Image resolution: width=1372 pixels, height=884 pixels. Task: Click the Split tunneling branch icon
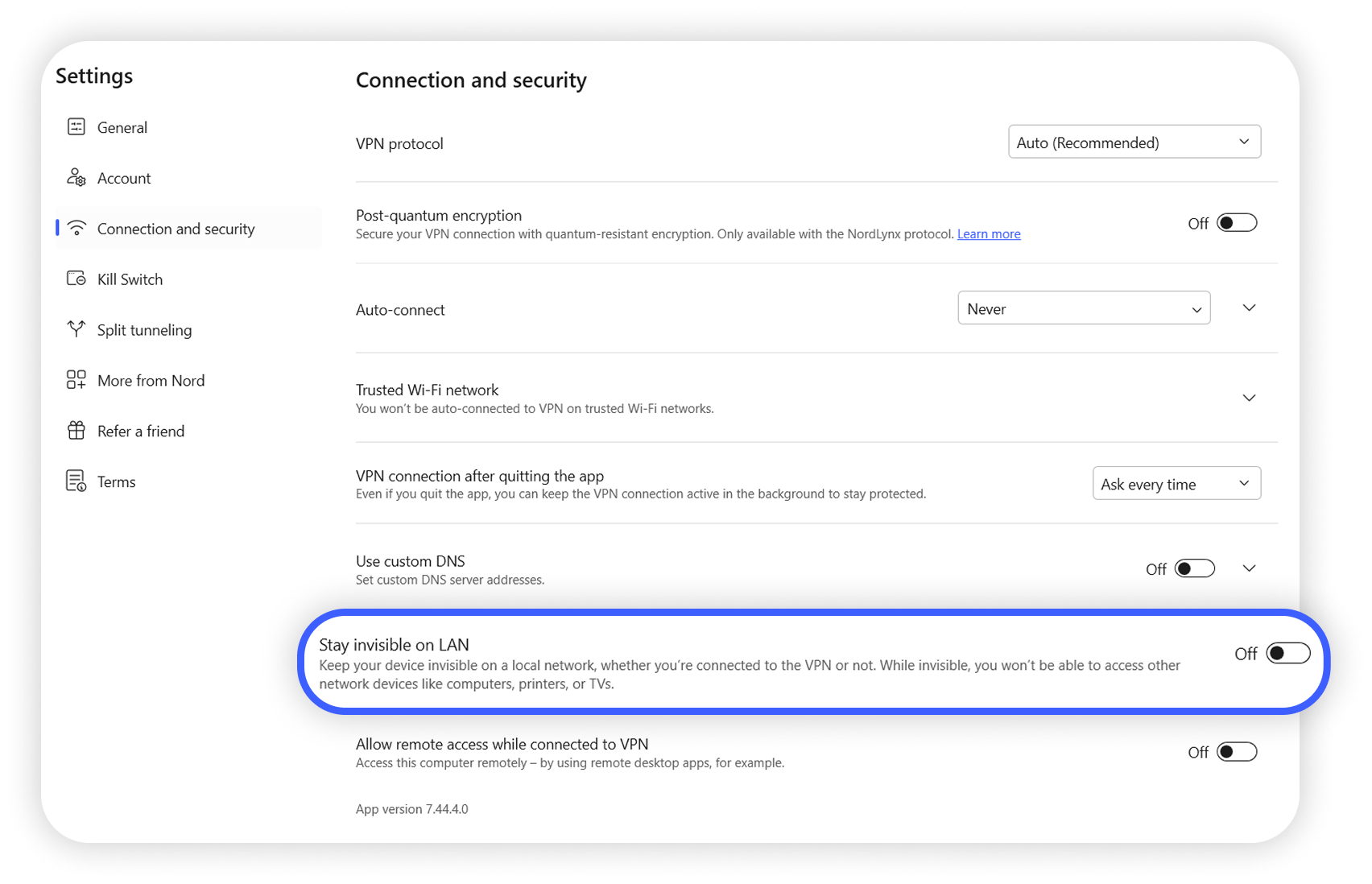click(x=76, y=329)
